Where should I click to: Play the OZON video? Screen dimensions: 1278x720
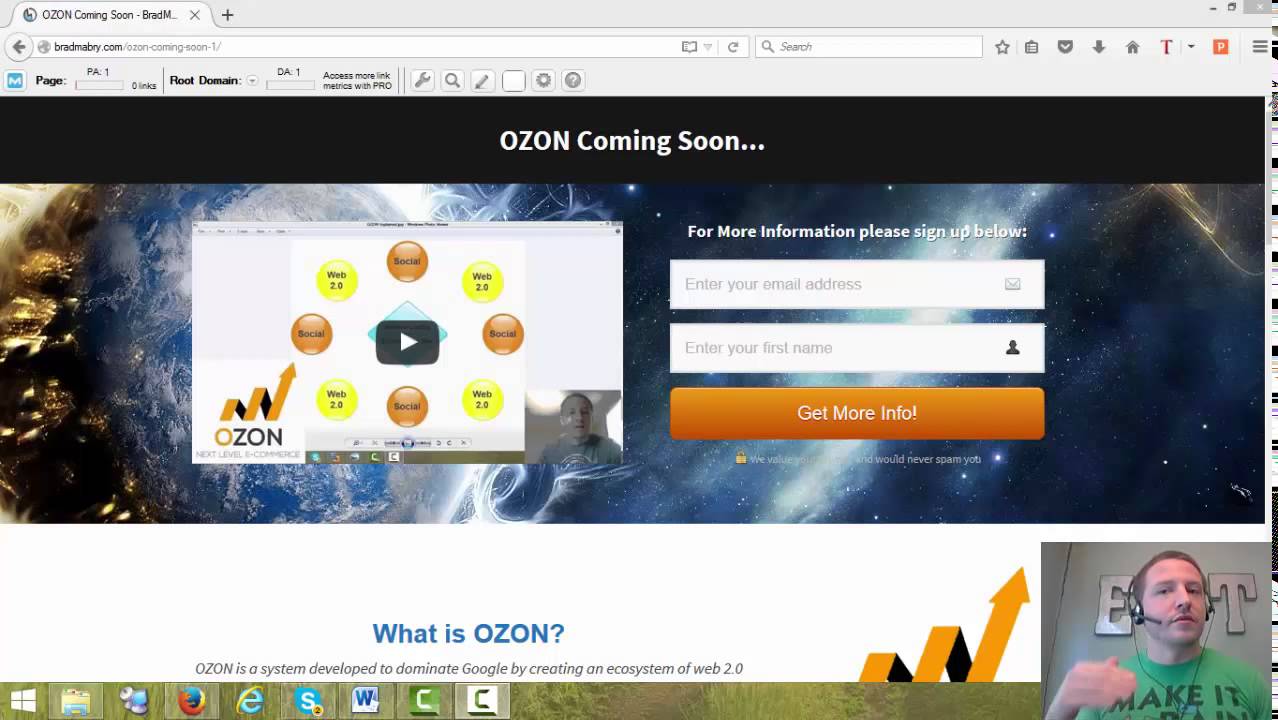pos(407,342)
